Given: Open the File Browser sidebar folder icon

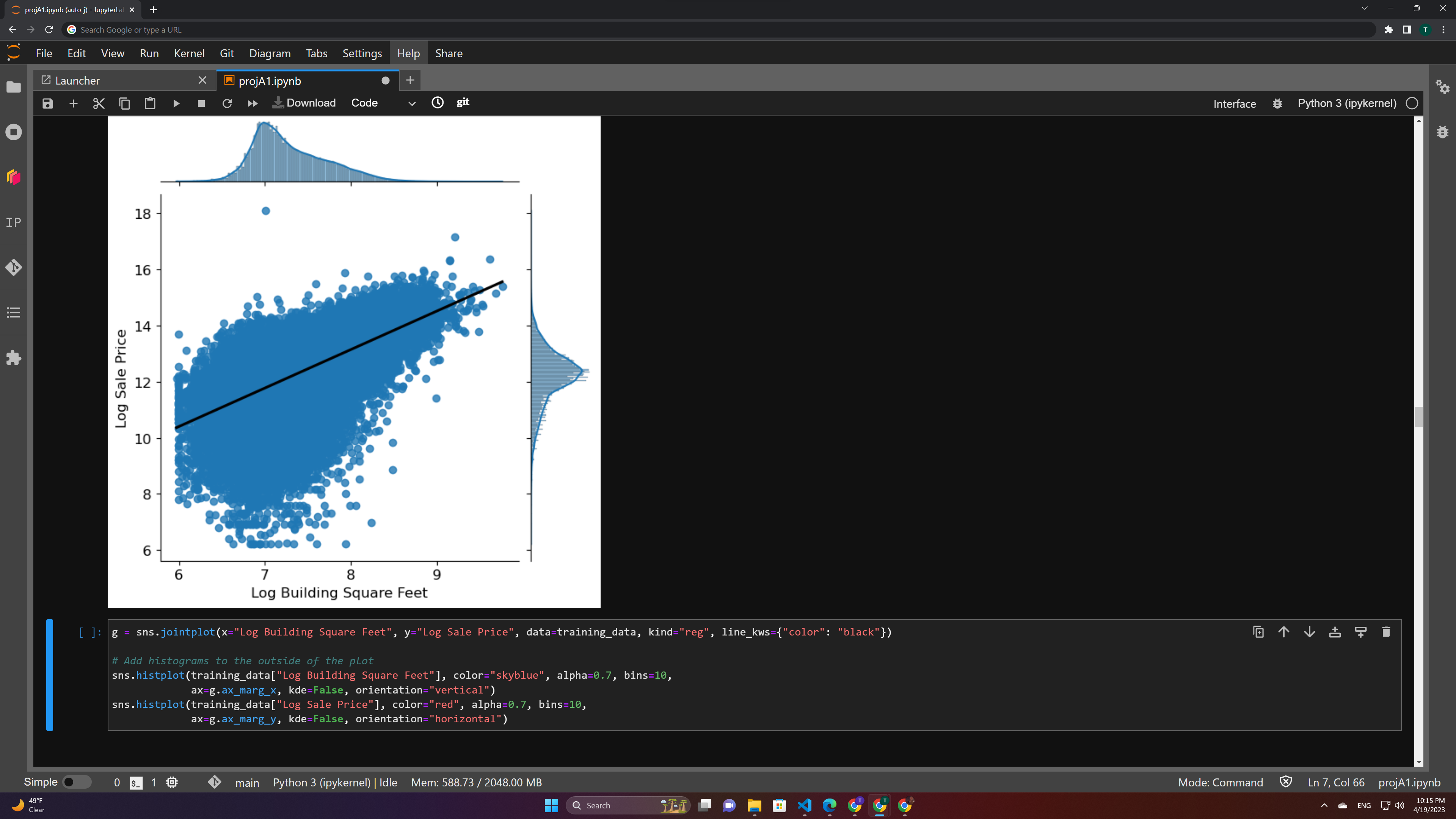Looking at the screenshot, I should click(x=14, y=87).
